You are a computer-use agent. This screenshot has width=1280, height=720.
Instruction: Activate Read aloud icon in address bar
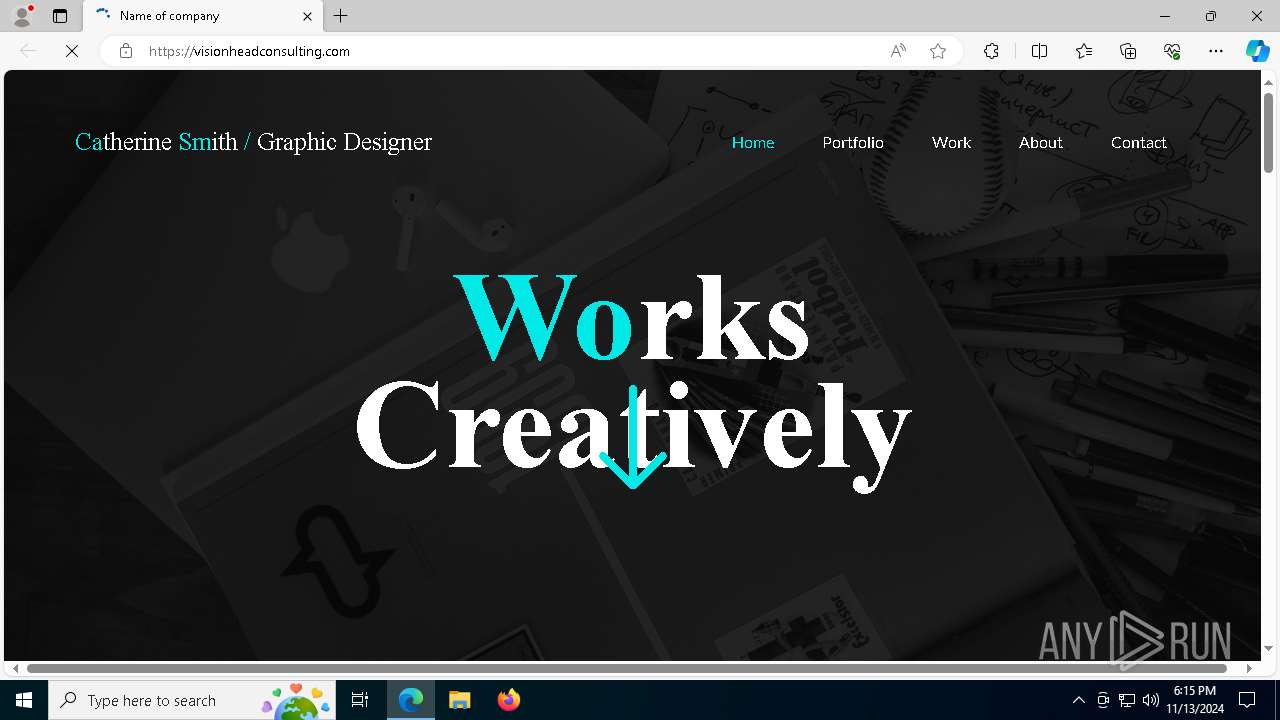898,51
